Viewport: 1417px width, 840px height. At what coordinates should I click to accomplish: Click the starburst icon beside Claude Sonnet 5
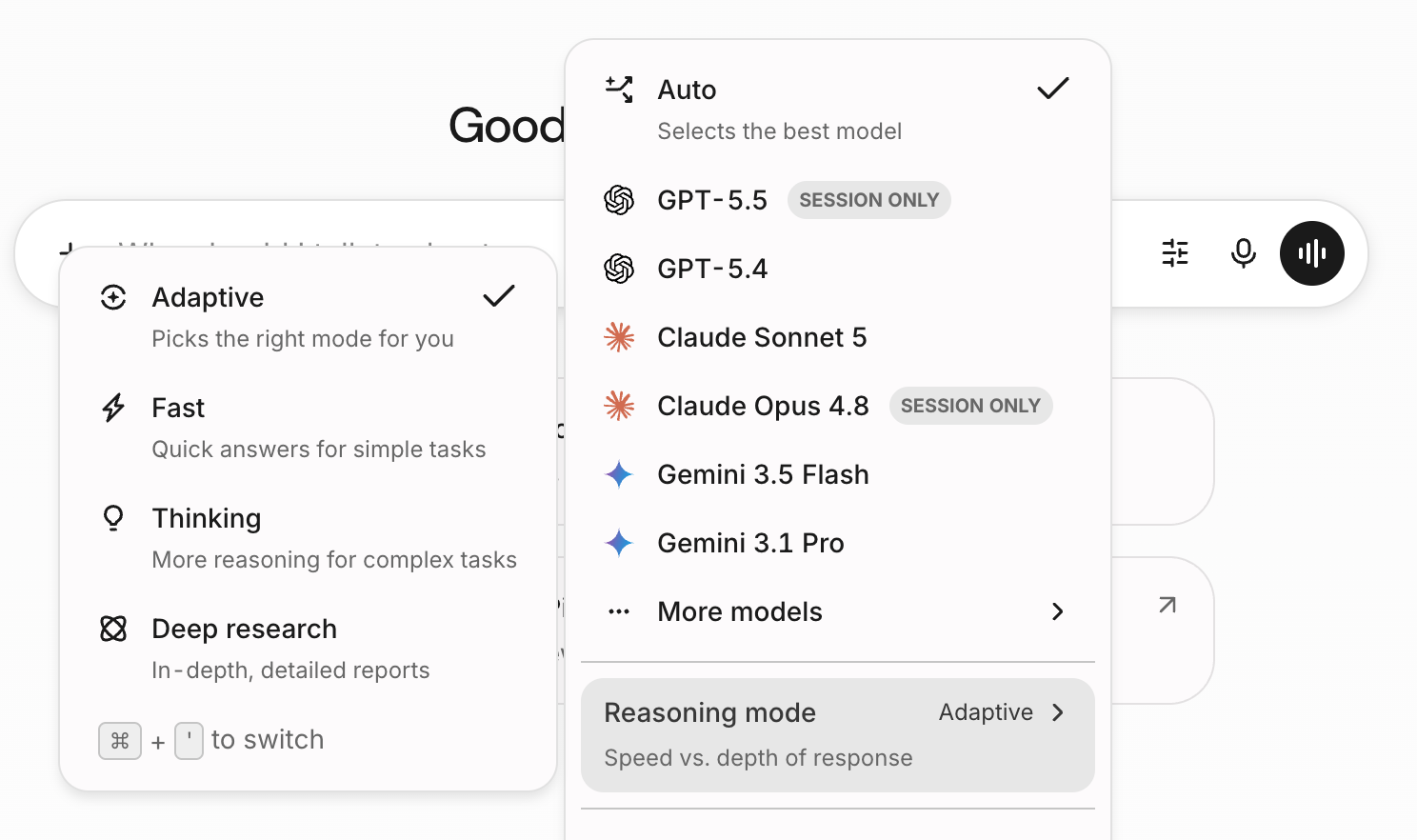[x=619, y=337]
